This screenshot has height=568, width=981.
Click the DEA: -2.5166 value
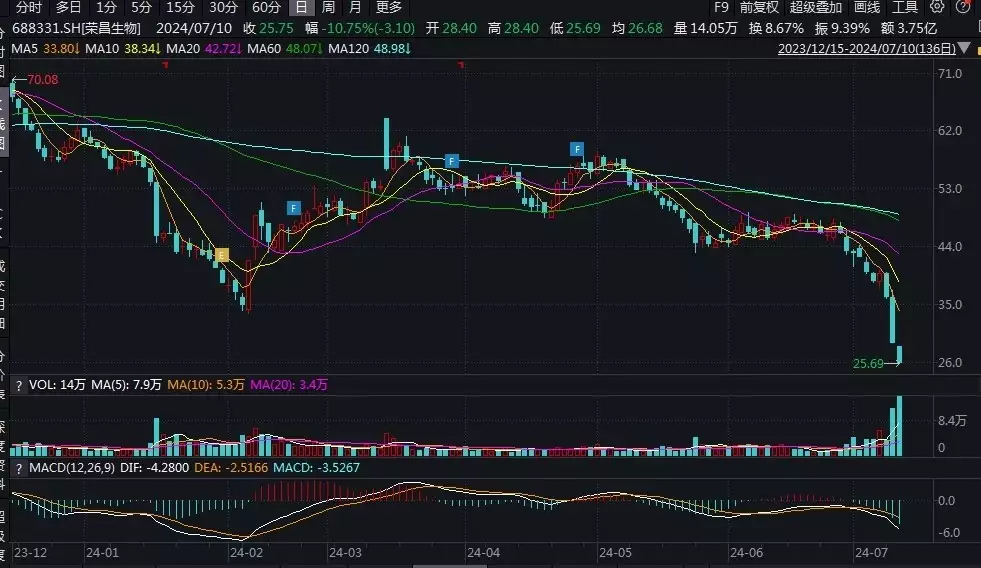231,467
